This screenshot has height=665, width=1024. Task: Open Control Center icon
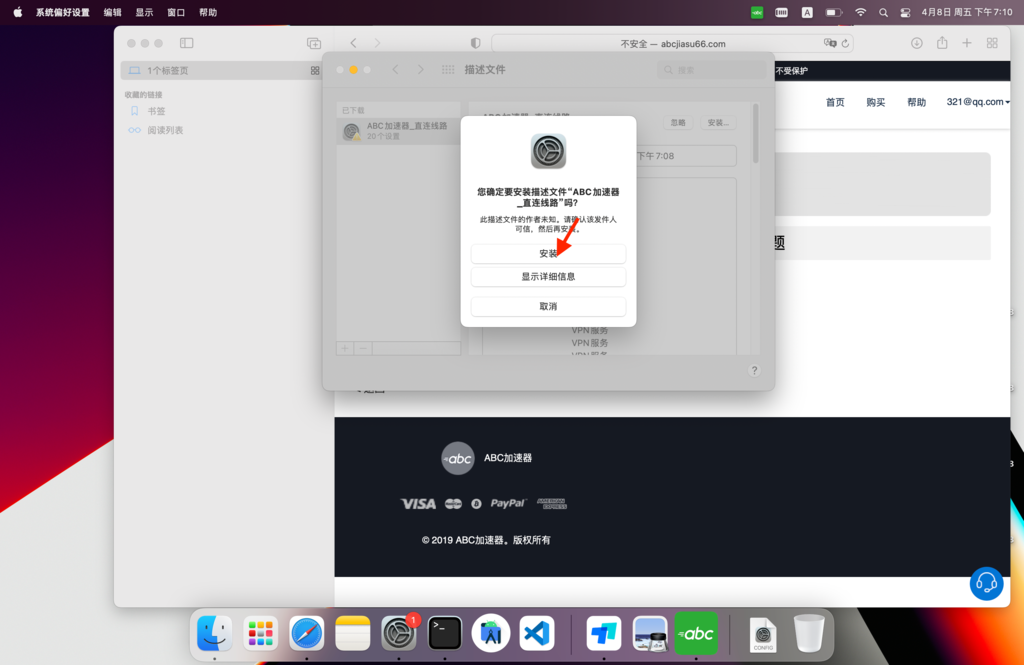[x=905, y=12]
